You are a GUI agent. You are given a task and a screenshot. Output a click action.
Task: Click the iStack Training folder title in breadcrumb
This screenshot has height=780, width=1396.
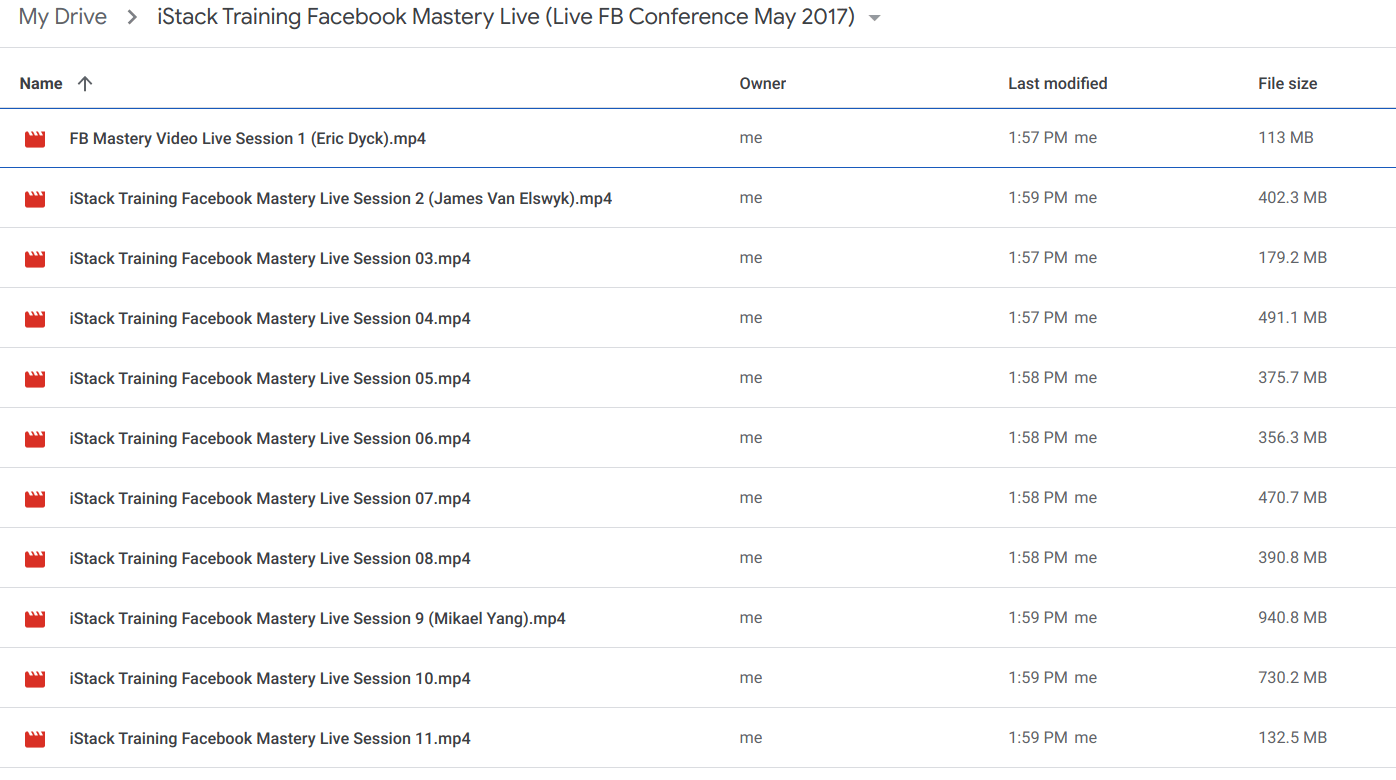[x=505, y=18]
